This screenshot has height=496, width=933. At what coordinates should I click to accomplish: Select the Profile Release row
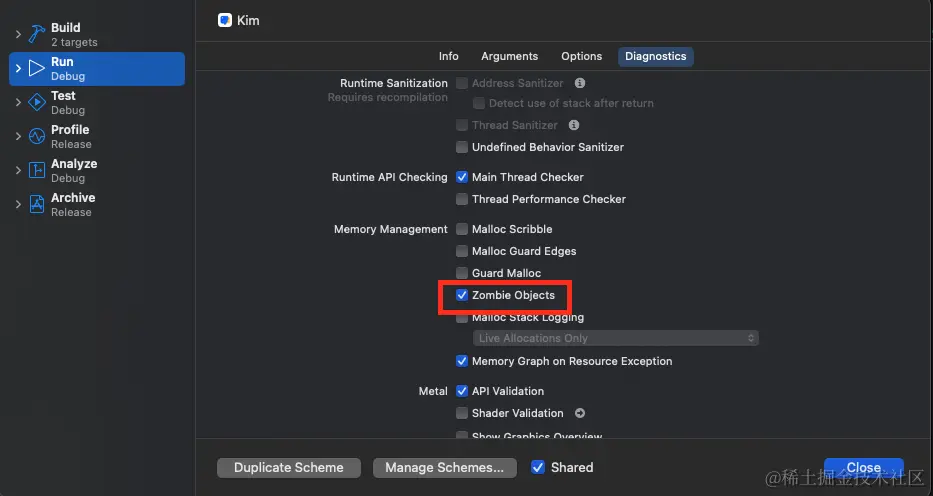tap(97, 136)
